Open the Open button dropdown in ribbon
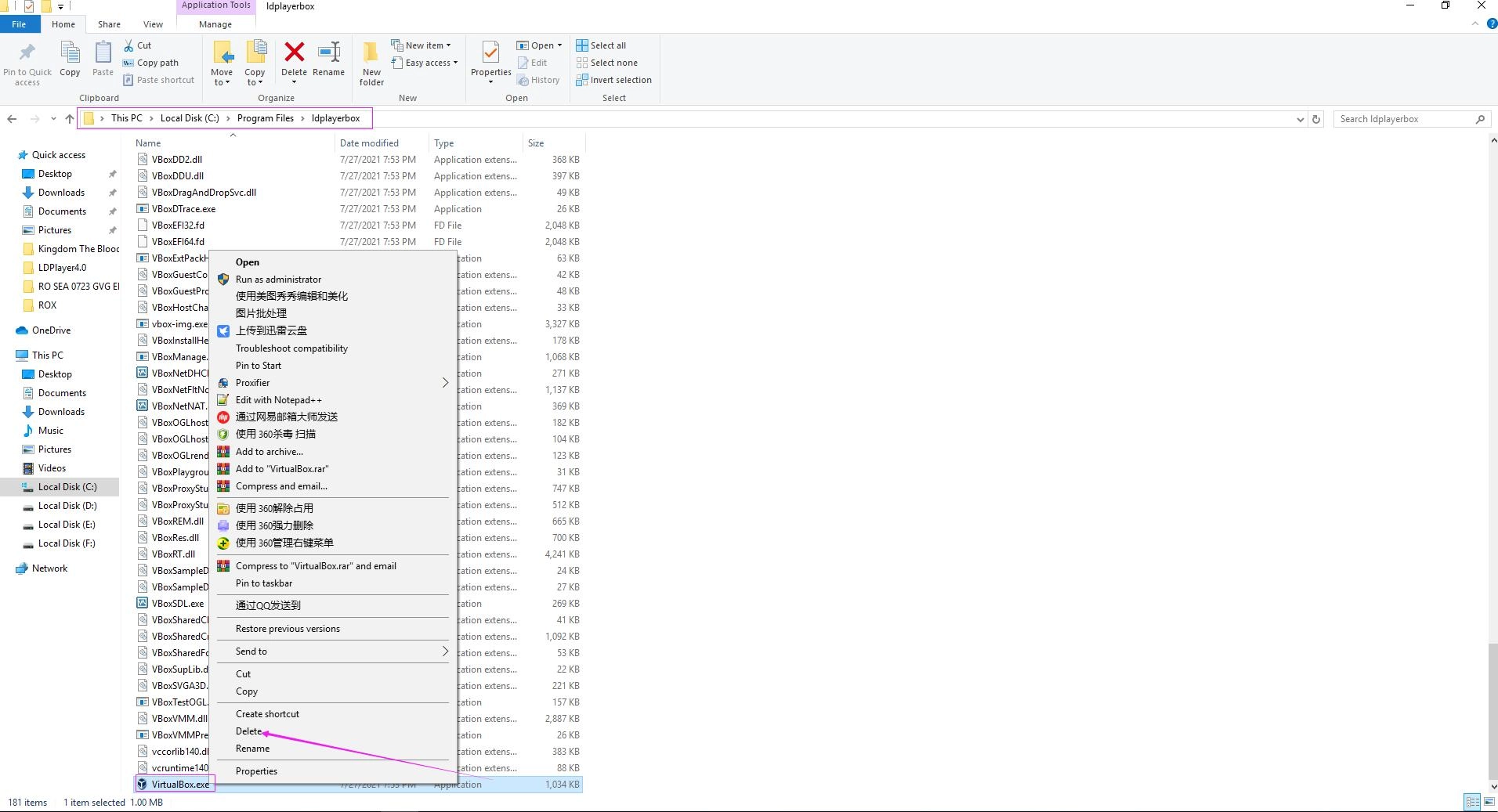This screenshot has width=1498, height=812. (x=559, y=45)
